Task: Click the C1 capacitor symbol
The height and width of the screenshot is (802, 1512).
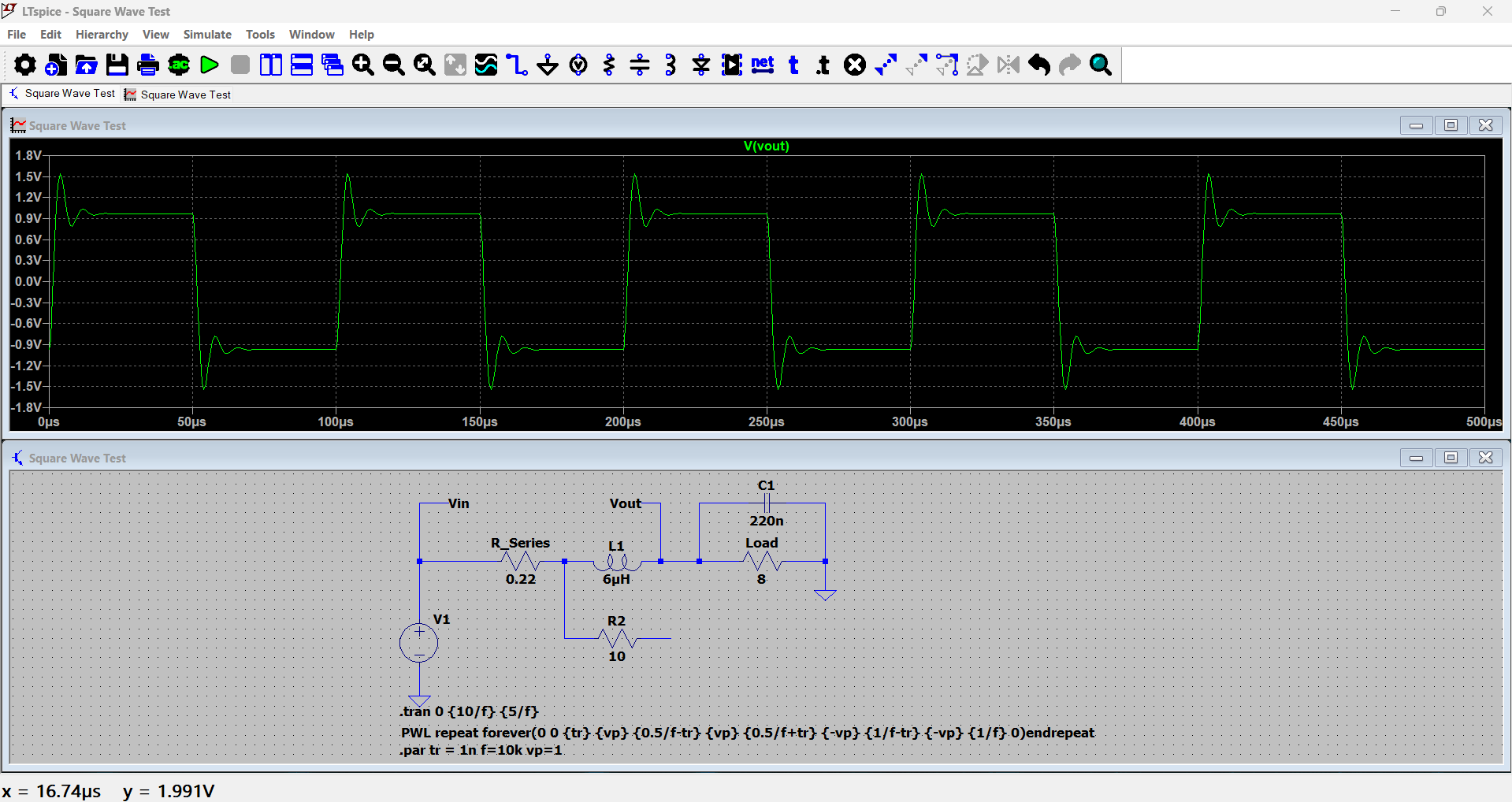Action: pyautogui.click(x=767, y=503)
